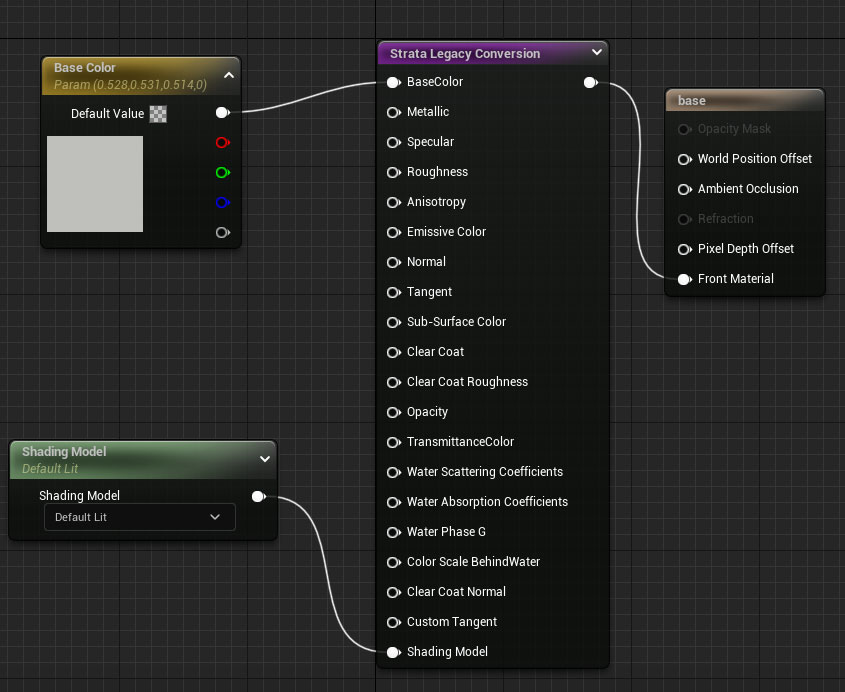Click the Strata Legacy Conversion output pin
Screen dimensions: 845x692
click(591, 82)
